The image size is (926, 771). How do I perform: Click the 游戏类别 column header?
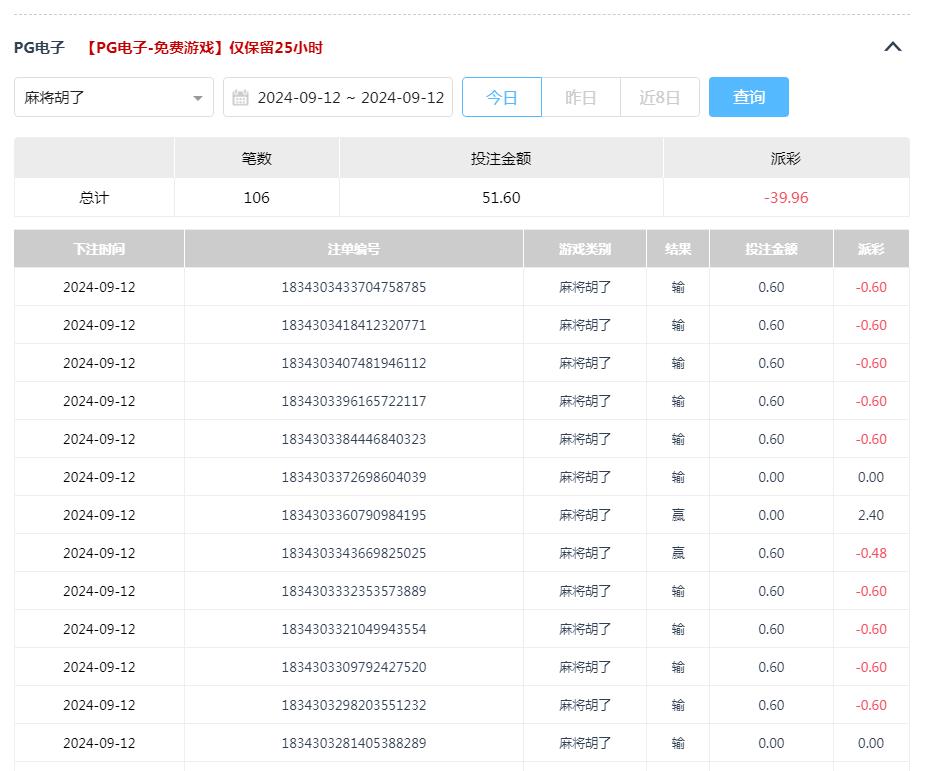coord(585,249)
